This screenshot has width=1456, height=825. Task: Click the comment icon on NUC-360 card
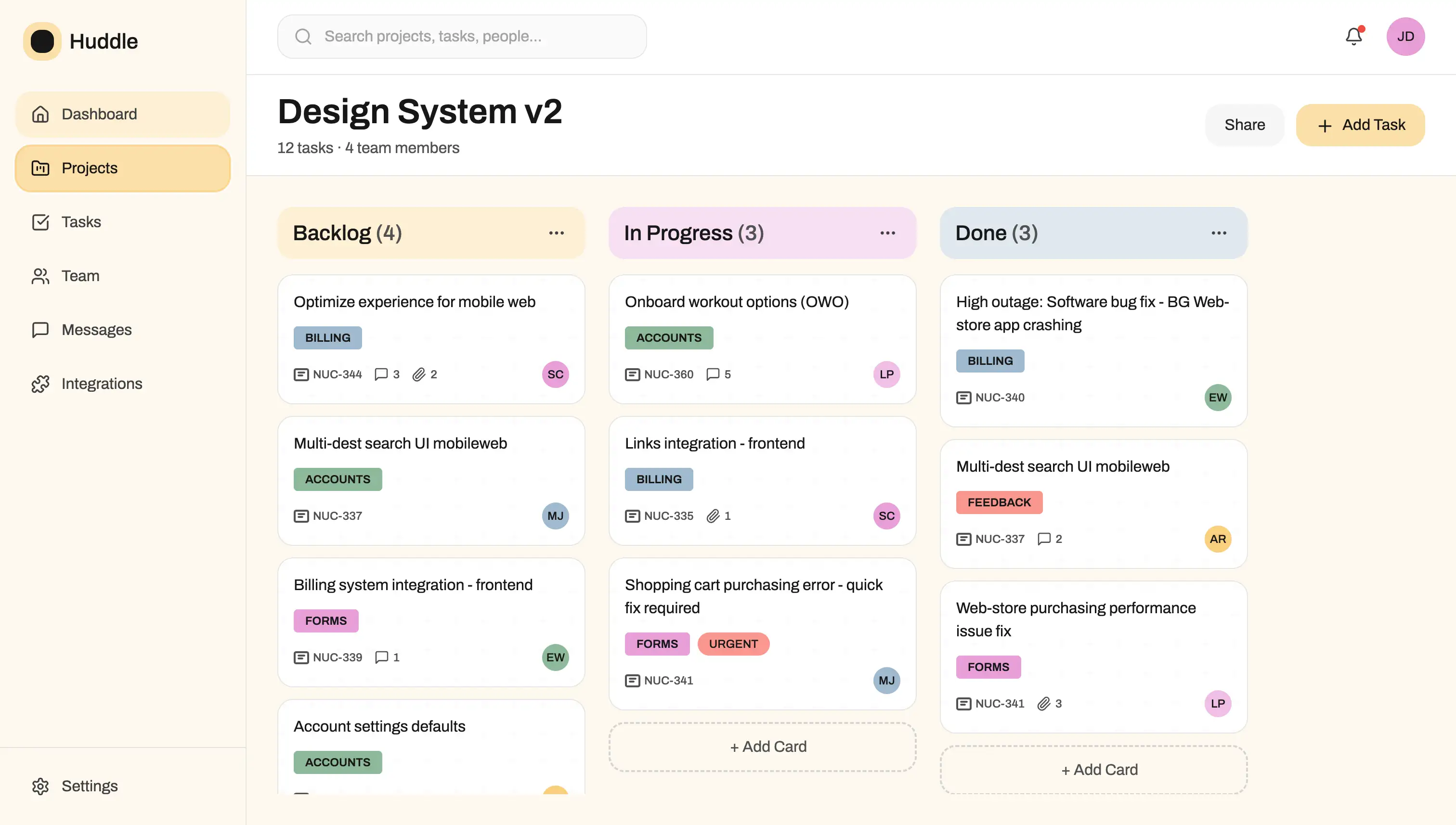tap(713, 374)
